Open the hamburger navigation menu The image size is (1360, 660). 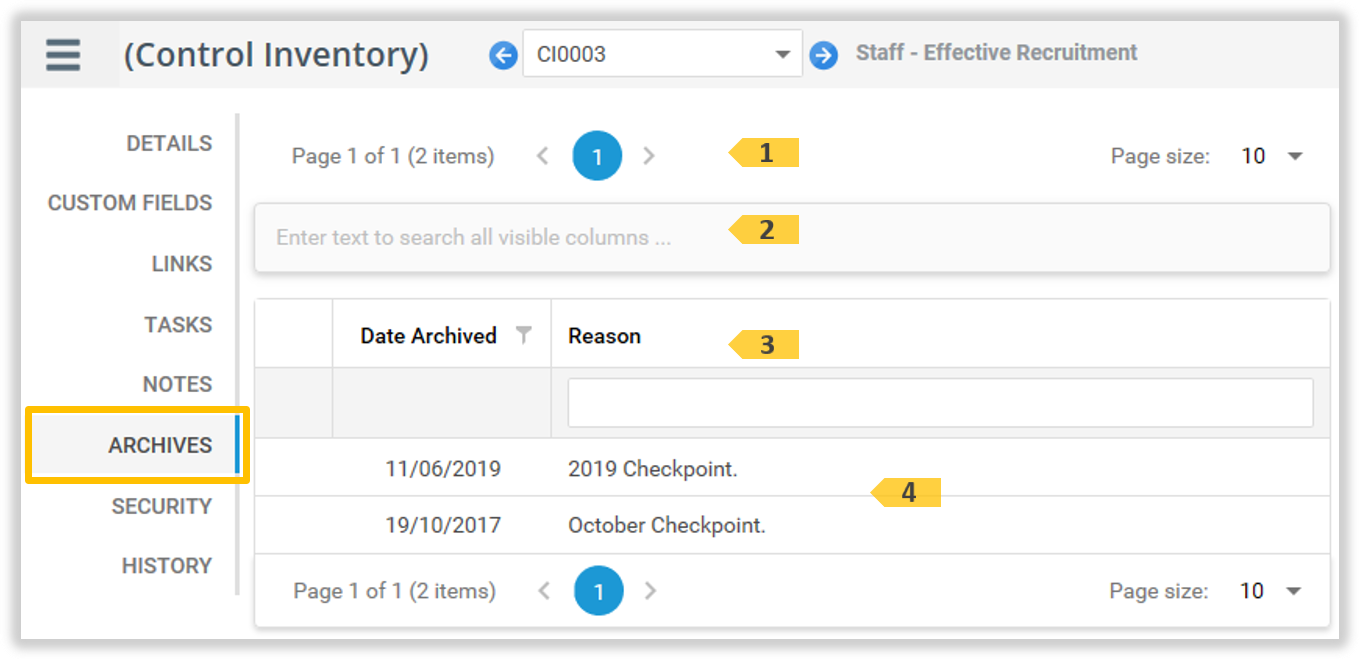tap(62, 55)
